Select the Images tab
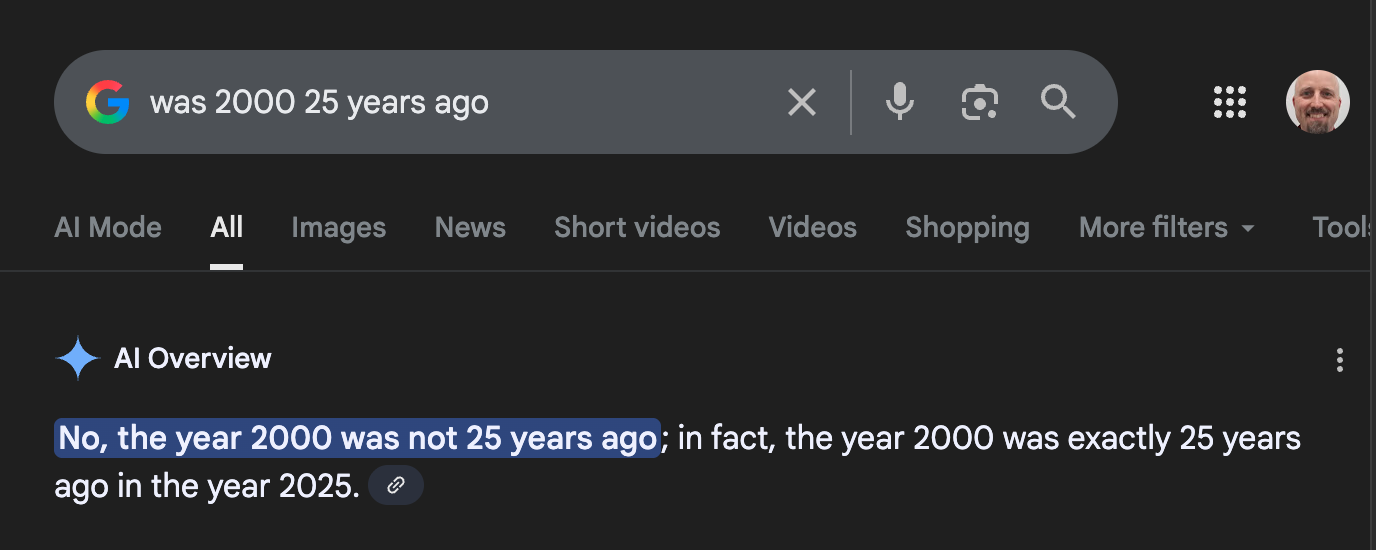Viewport: 1376px width, 550px height. click(x=338, y=228)
